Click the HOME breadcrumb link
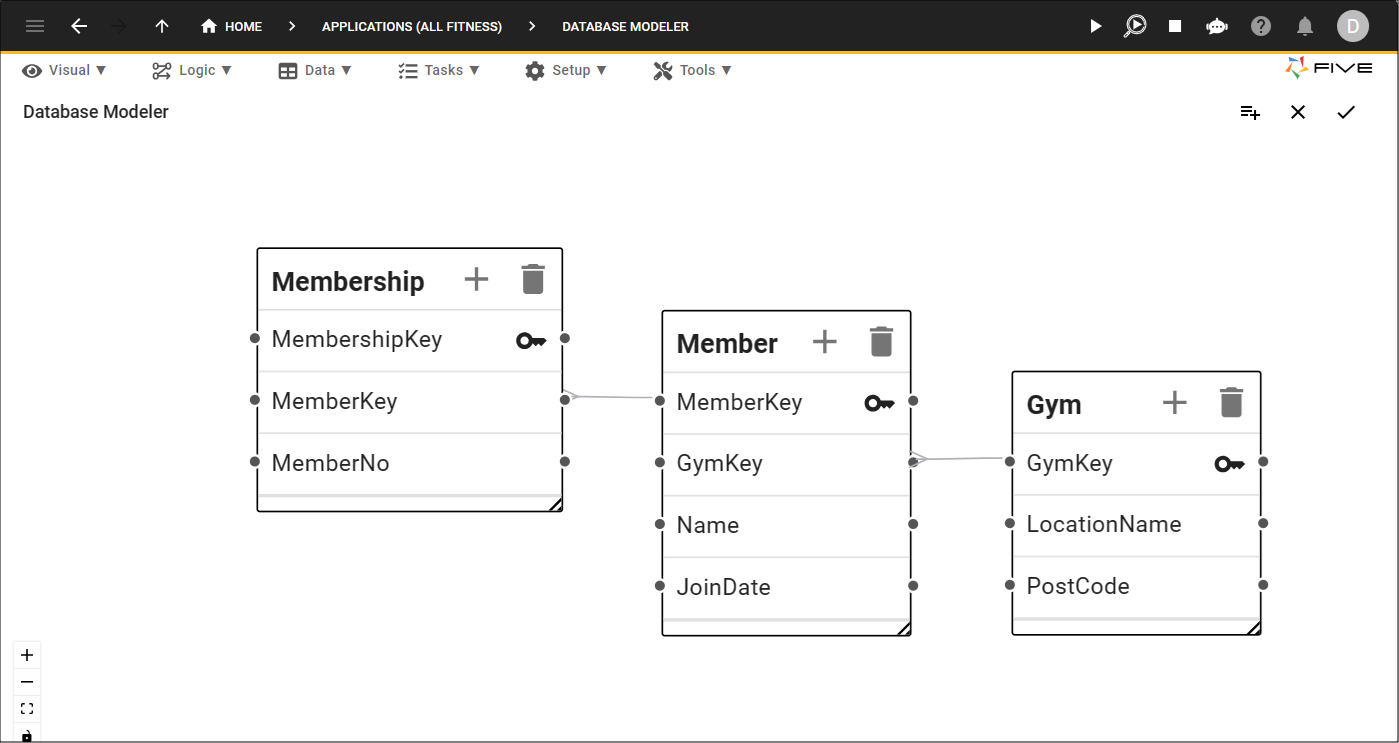Viewport: 1399px width, 743px height. tap(243, 27)
